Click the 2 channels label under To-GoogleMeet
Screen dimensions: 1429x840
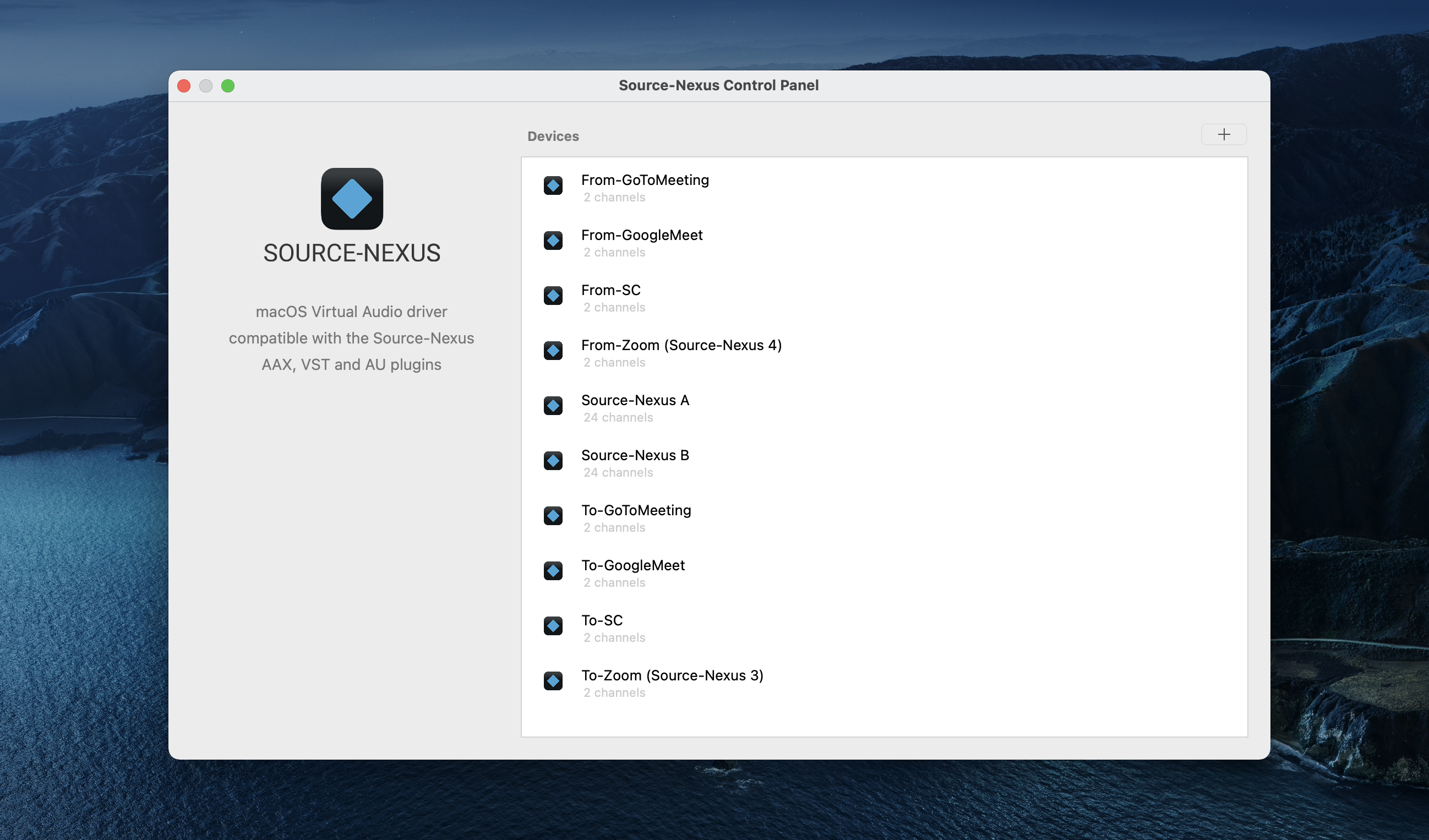[x=614, y=582]
